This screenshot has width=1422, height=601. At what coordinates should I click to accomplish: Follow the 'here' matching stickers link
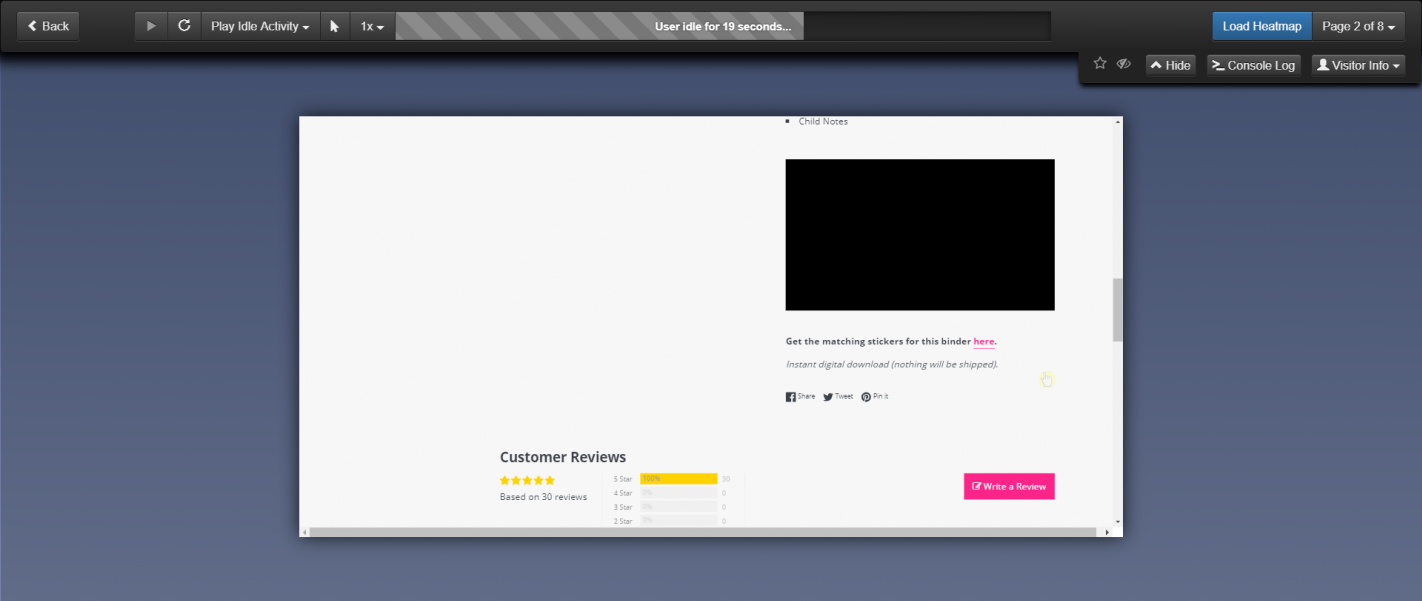pos(983,342)
